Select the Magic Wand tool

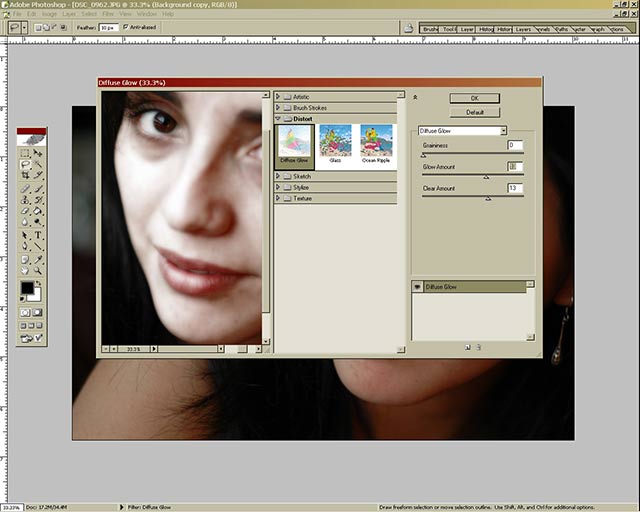pos(38,164)
